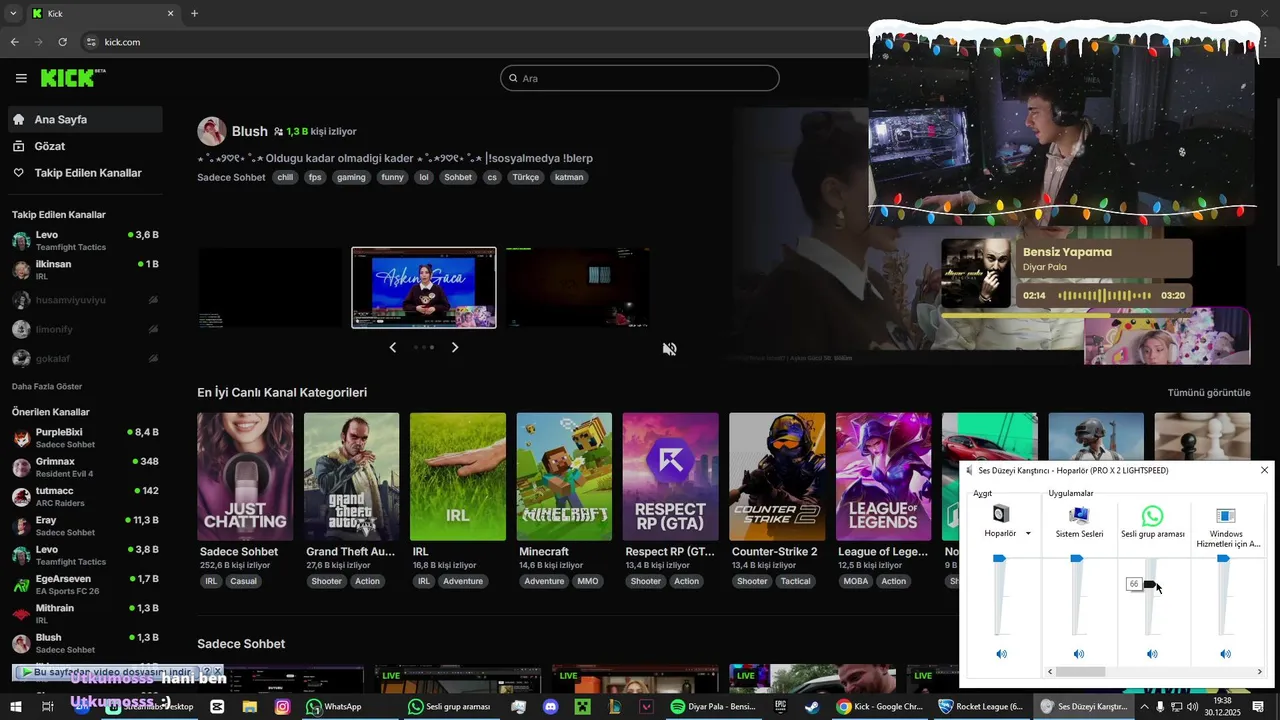This screenshot has height=720, width=1280.
Task: Mute Windows Hizmetleri in mixer
Action: click(1226, 654)
